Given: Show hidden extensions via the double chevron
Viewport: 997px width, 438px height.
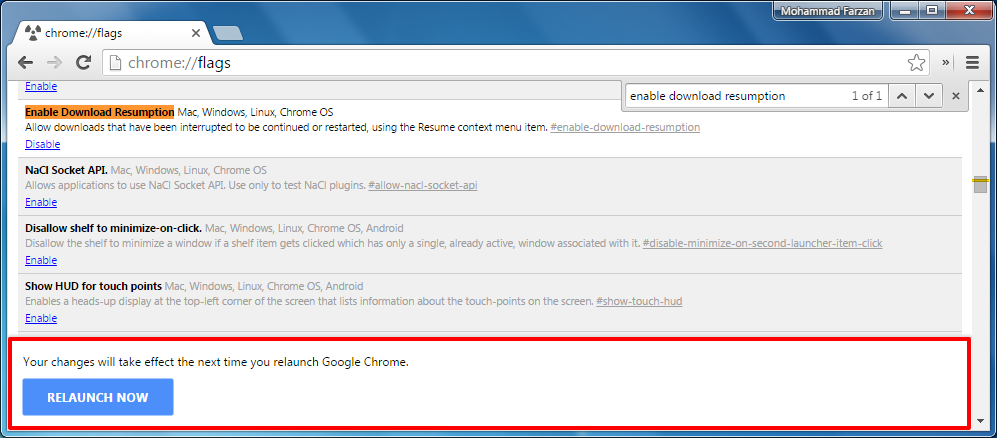Looking at the screenshot, I should coord(945,62).
